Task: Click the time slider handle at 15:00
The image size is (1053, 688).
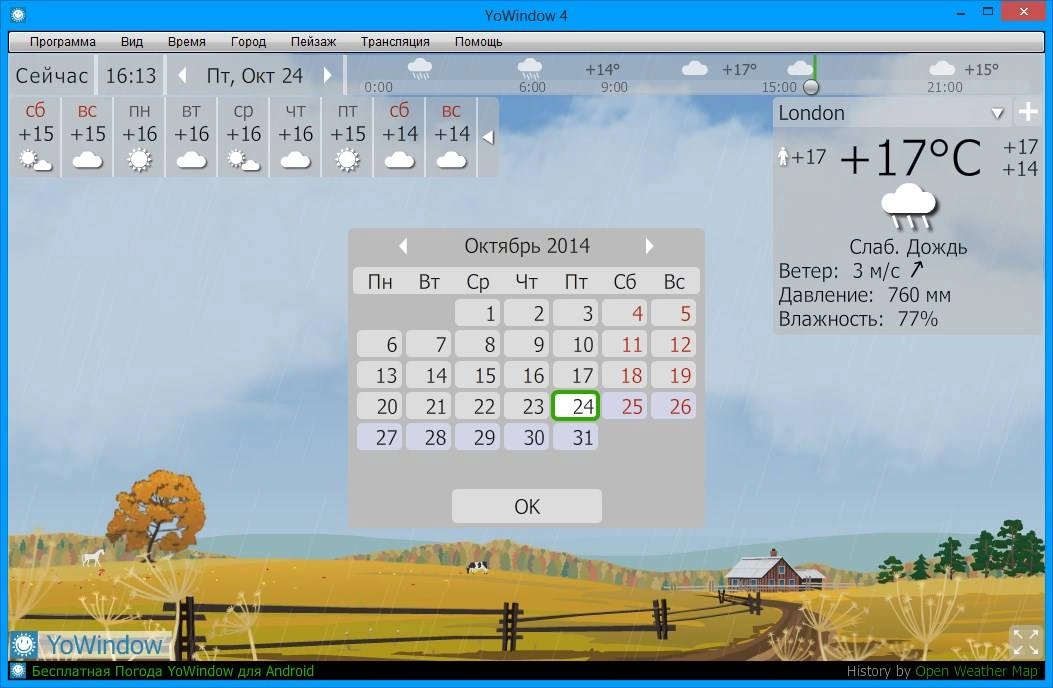Action: [x=811, y=87]
